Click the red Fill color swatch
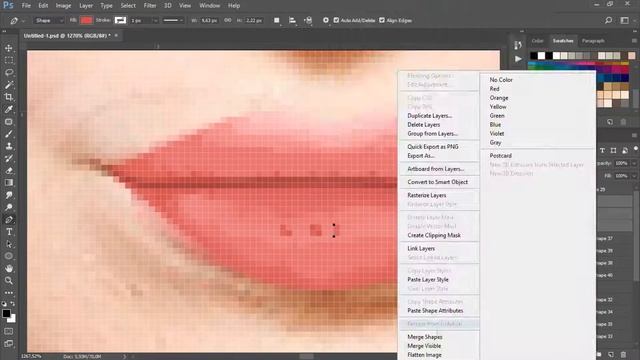This screenshot has width=640, height=360. pos(86,20)
